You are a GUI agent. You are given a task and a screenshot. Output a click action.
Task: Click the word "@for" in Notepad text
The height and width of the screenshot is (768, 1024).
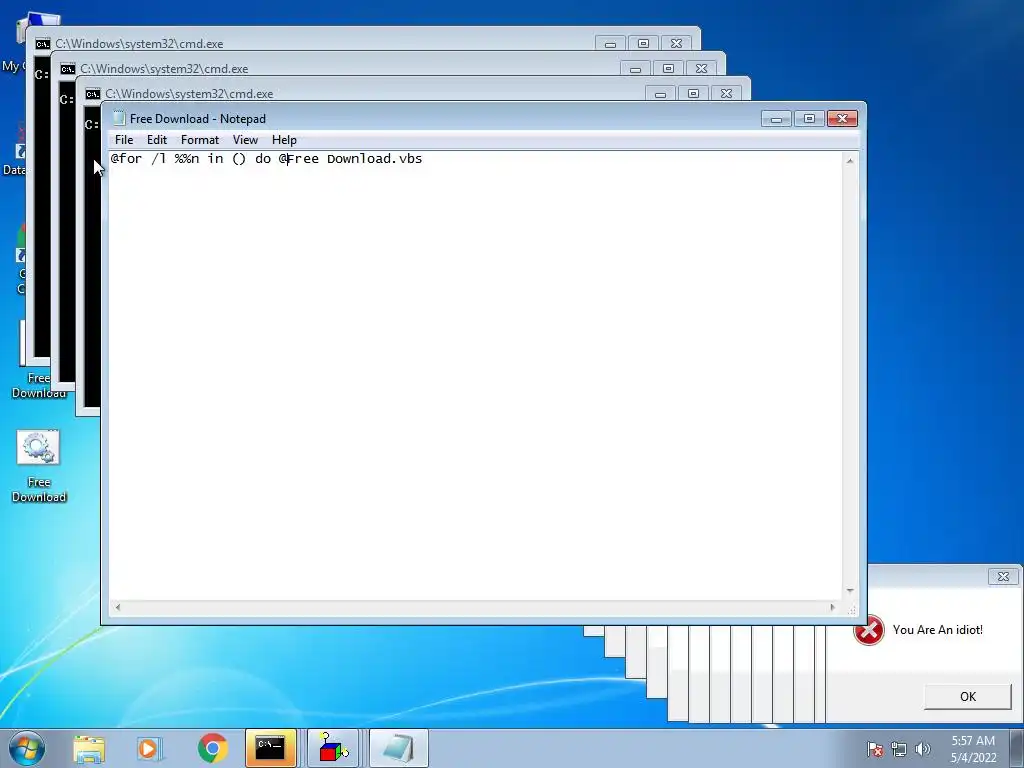[x=126, y=159]
